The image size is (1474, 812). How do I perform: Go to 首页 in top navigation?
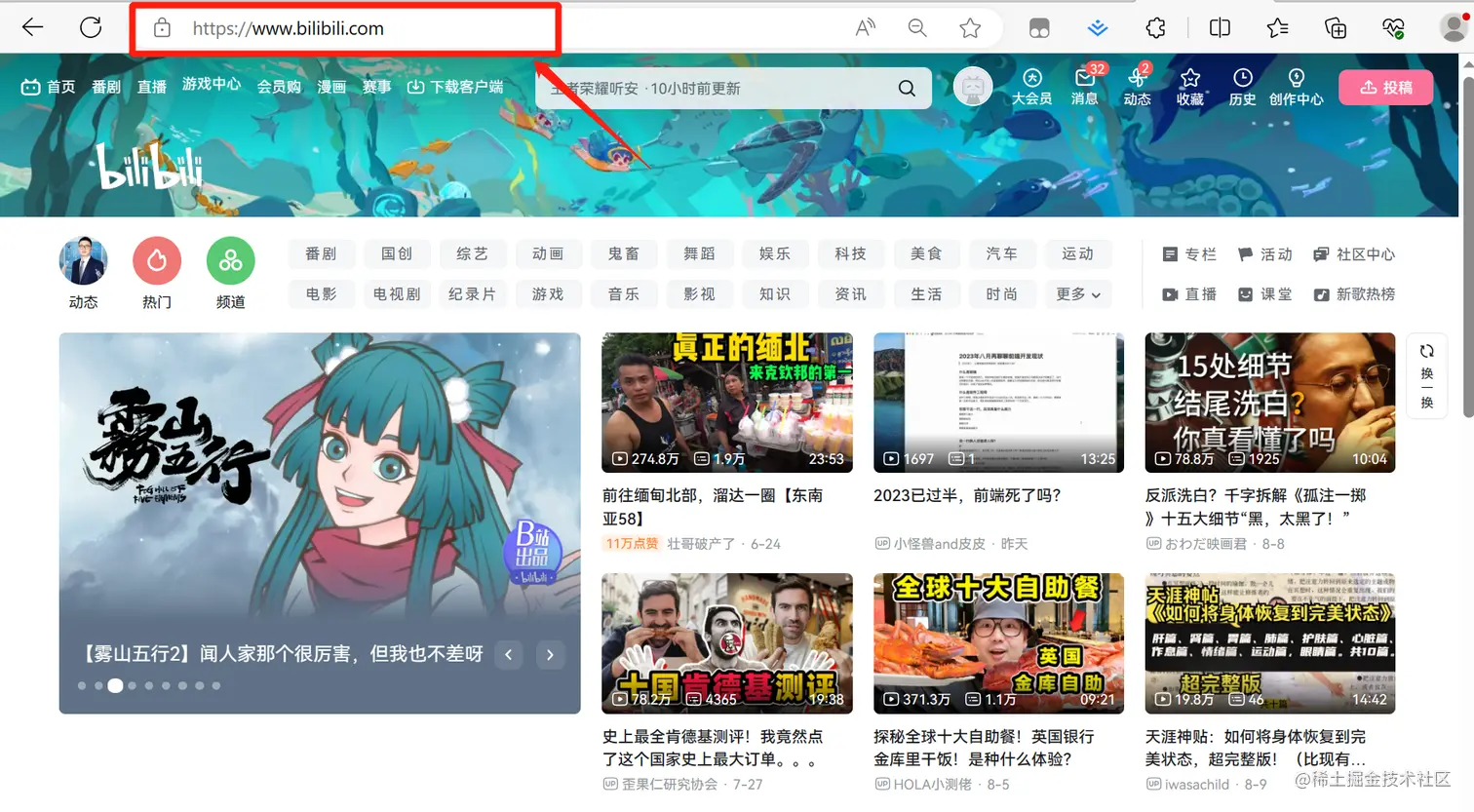point(48,87)
